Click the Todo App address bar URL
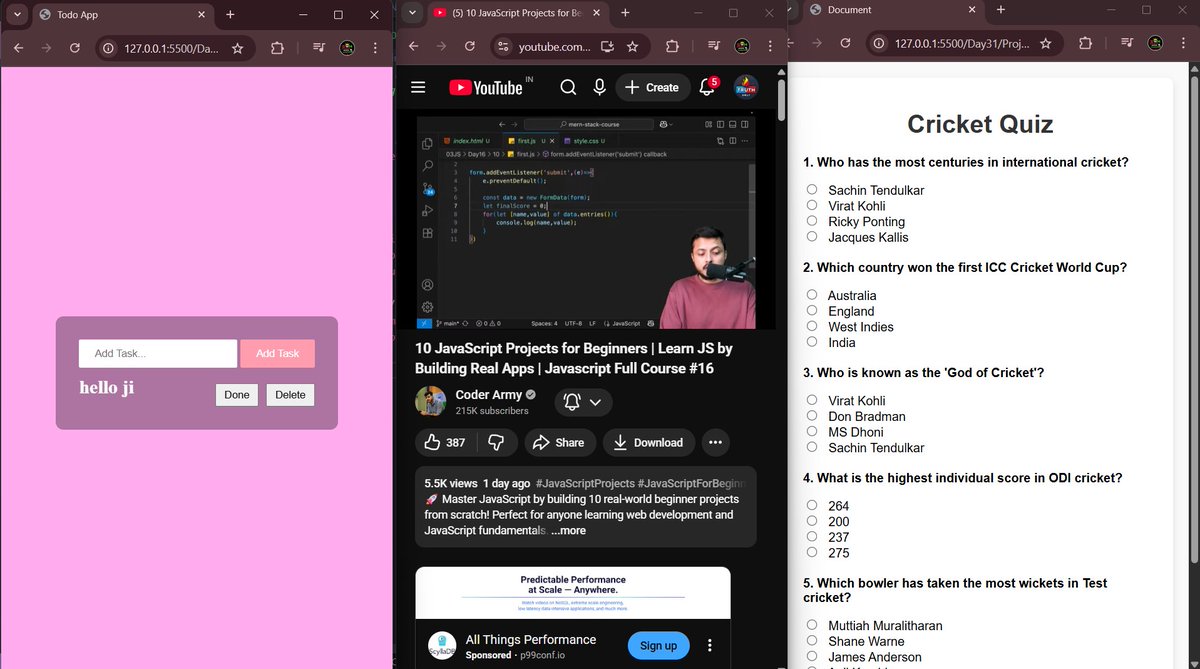 170,48
